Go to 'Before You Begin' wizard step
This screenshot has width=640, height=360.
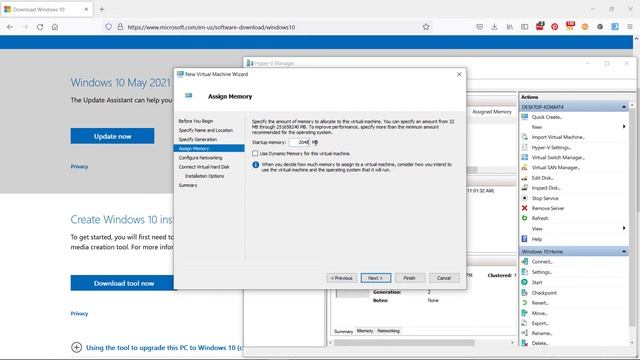[x=196, y=121]
